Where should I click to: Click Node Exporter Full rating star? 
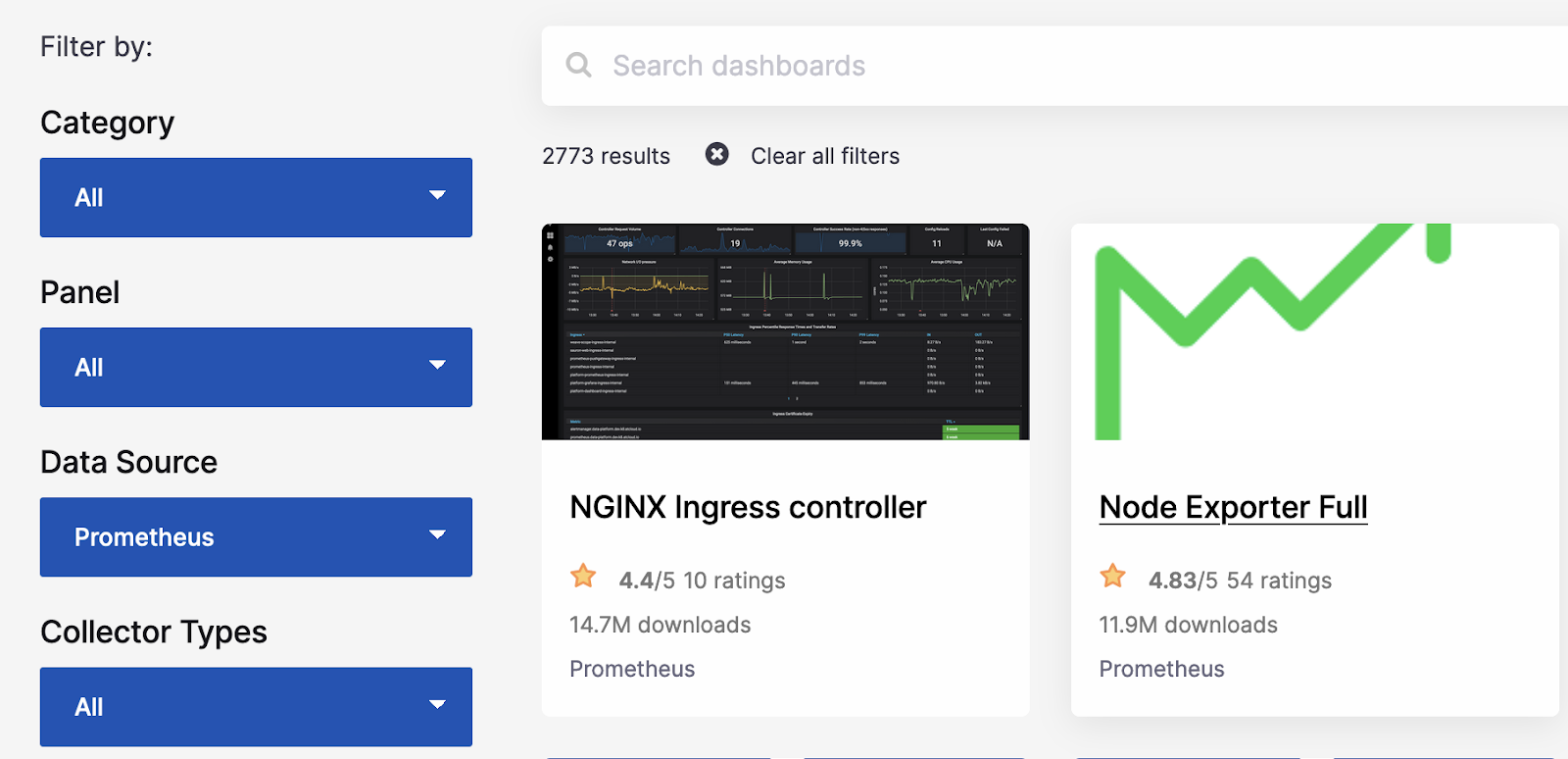point(1112,576)
